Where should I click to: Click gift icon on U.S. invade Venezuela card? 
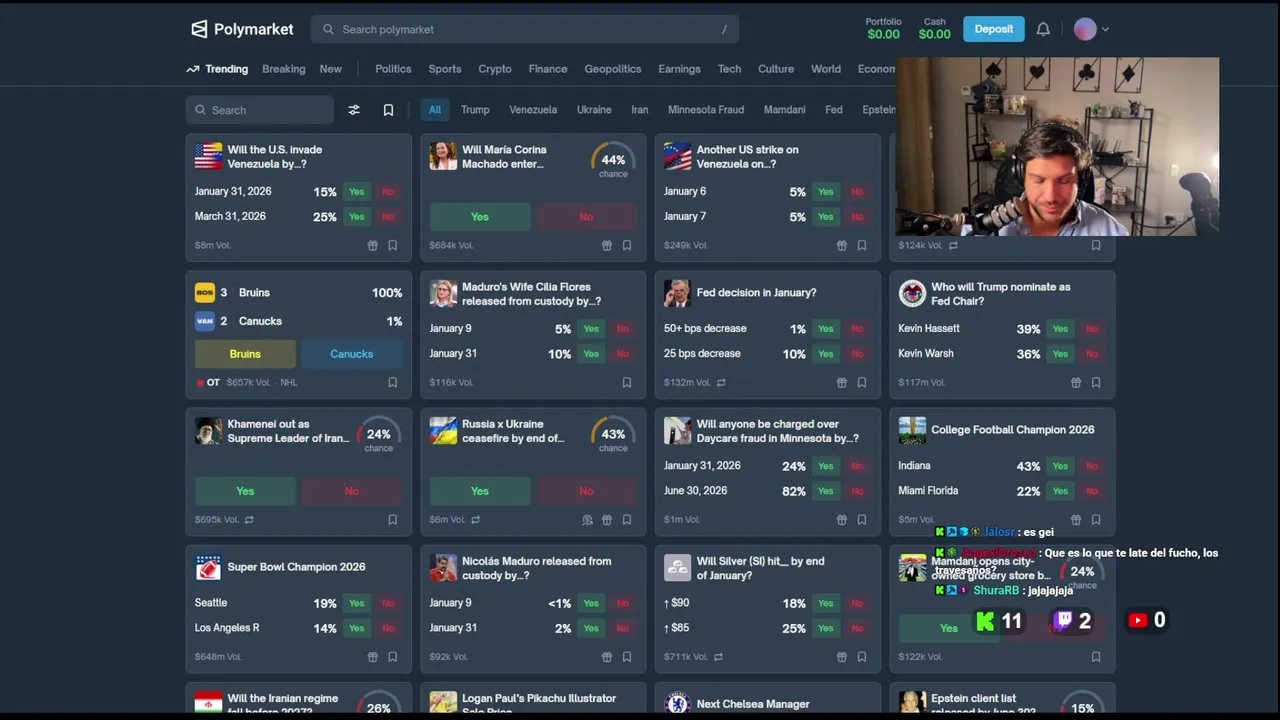tap(372, 245)
